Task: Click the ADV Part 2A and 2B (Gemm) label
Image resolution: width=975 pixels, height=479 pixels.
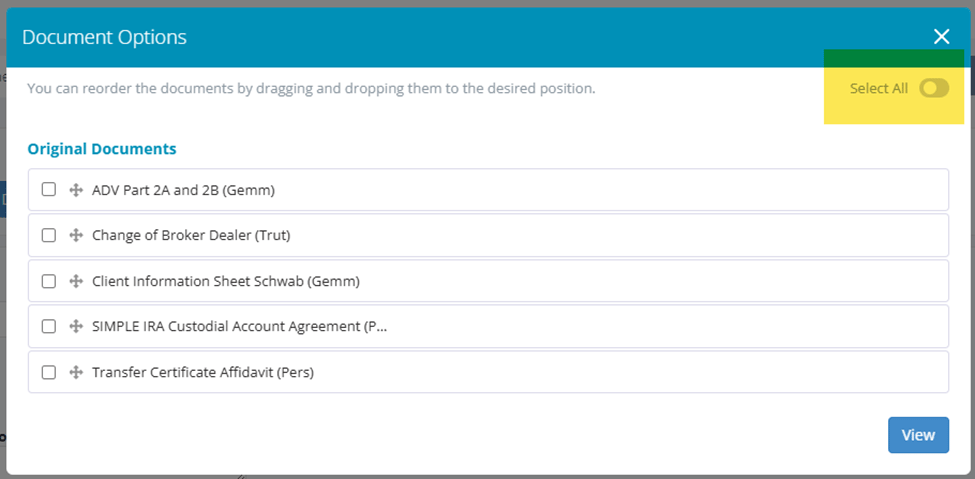Action: coord(183,190)
